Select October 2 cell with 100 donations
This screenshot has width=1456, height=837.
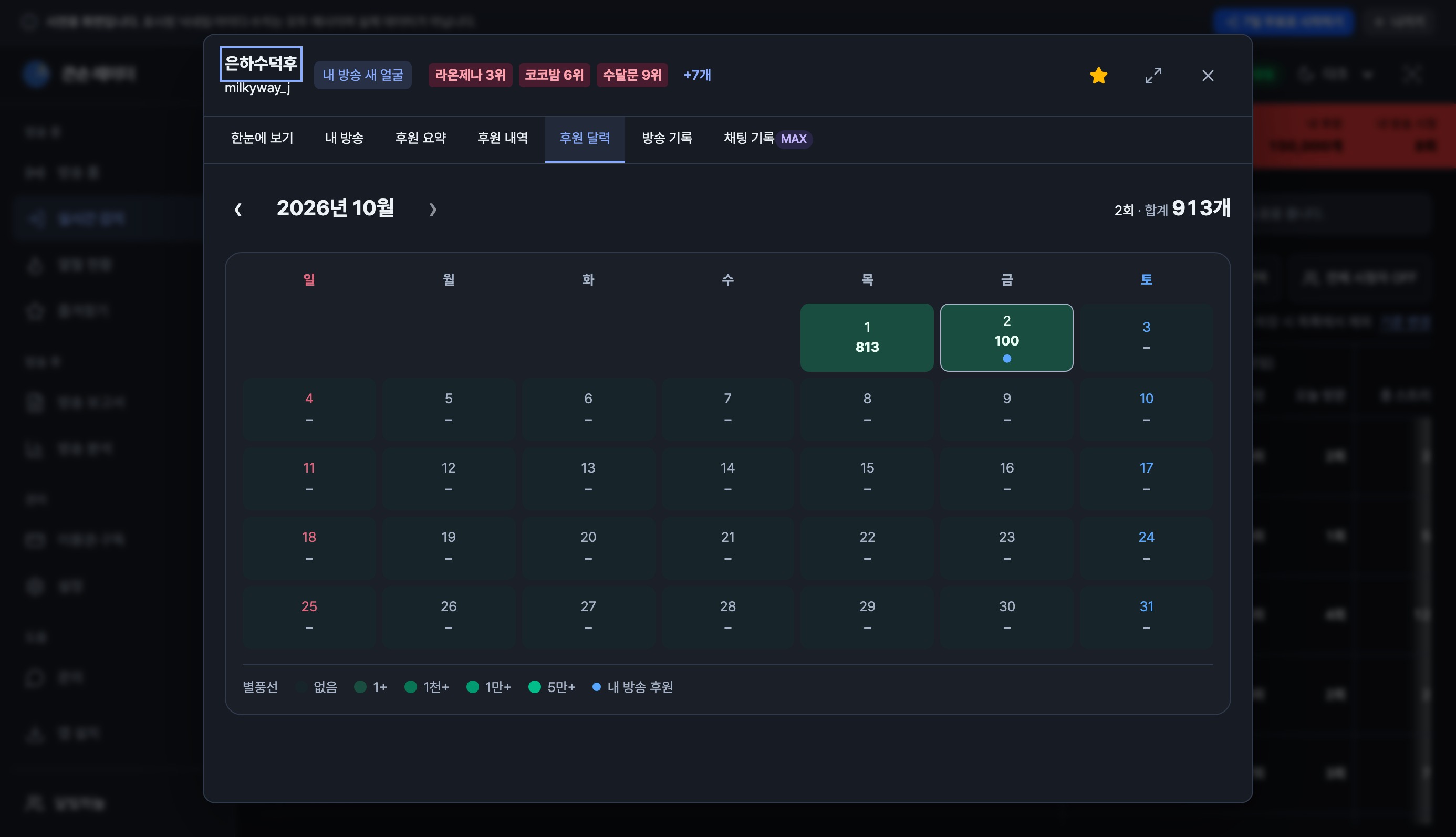coord(1006,338)
